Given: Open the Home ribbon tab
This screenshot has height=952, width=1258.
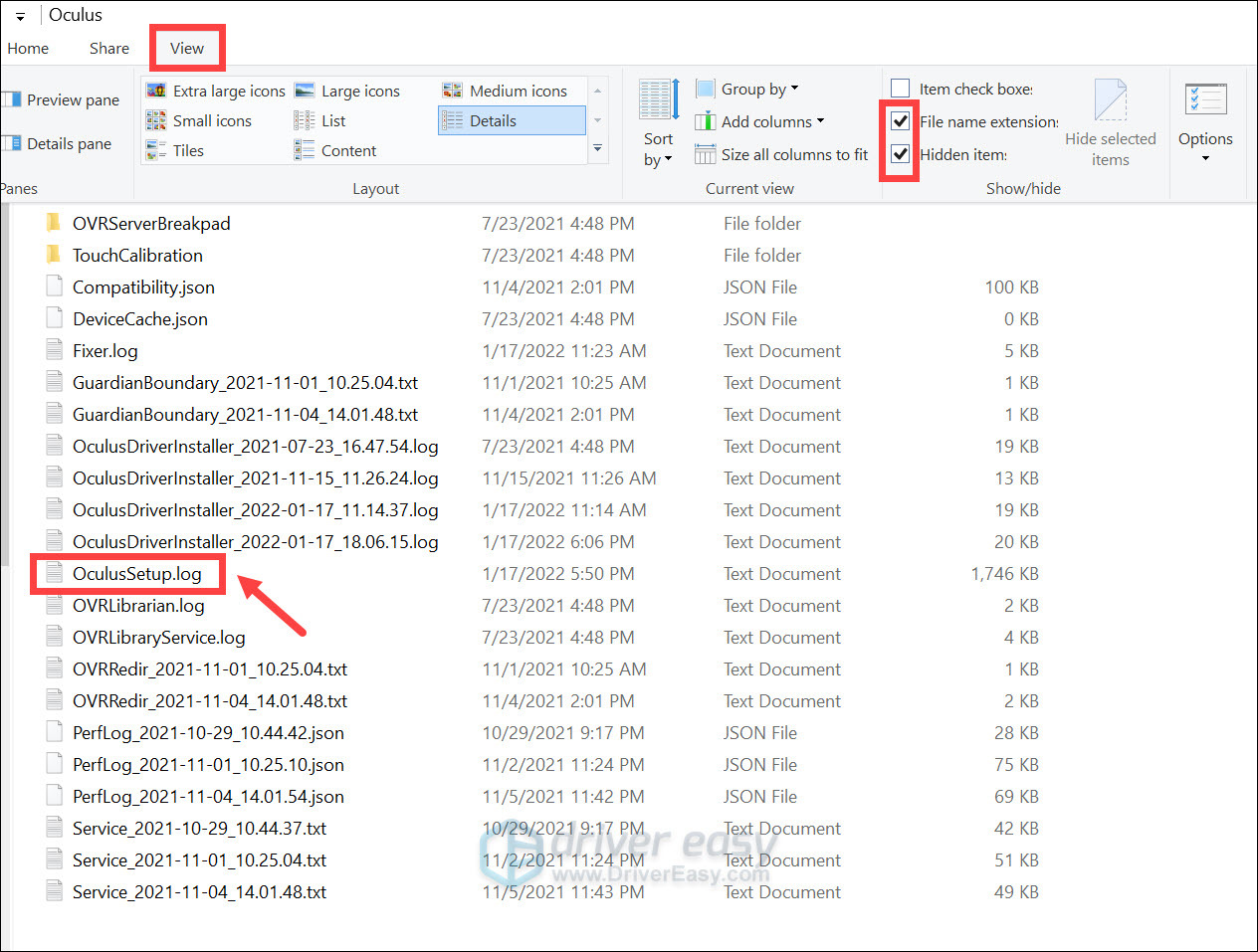Looking at the screenshot, I should pyautogui.click(x=28, y=48).
